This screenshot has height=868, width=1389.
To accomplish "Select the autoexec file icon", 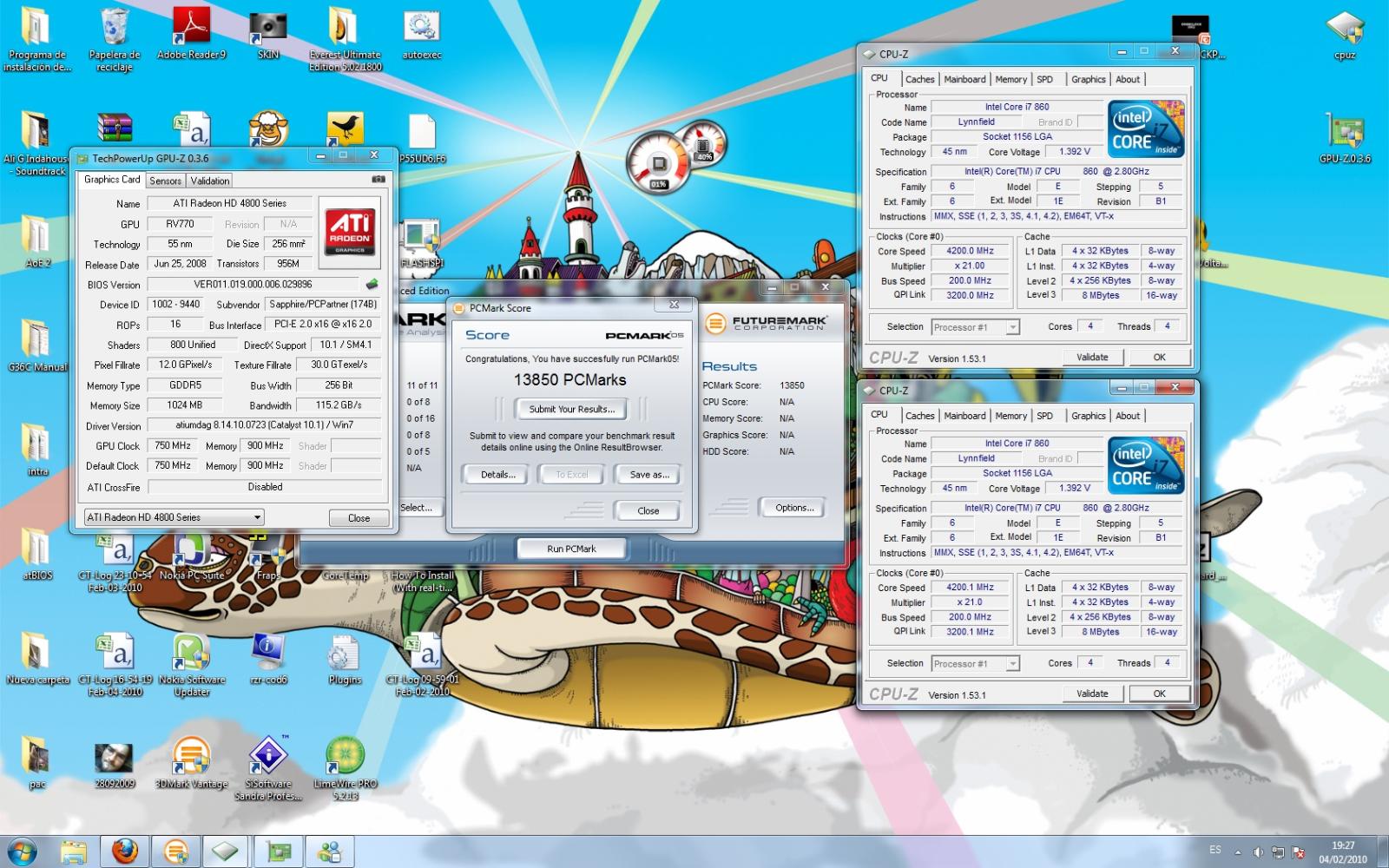I will [422, 35].
